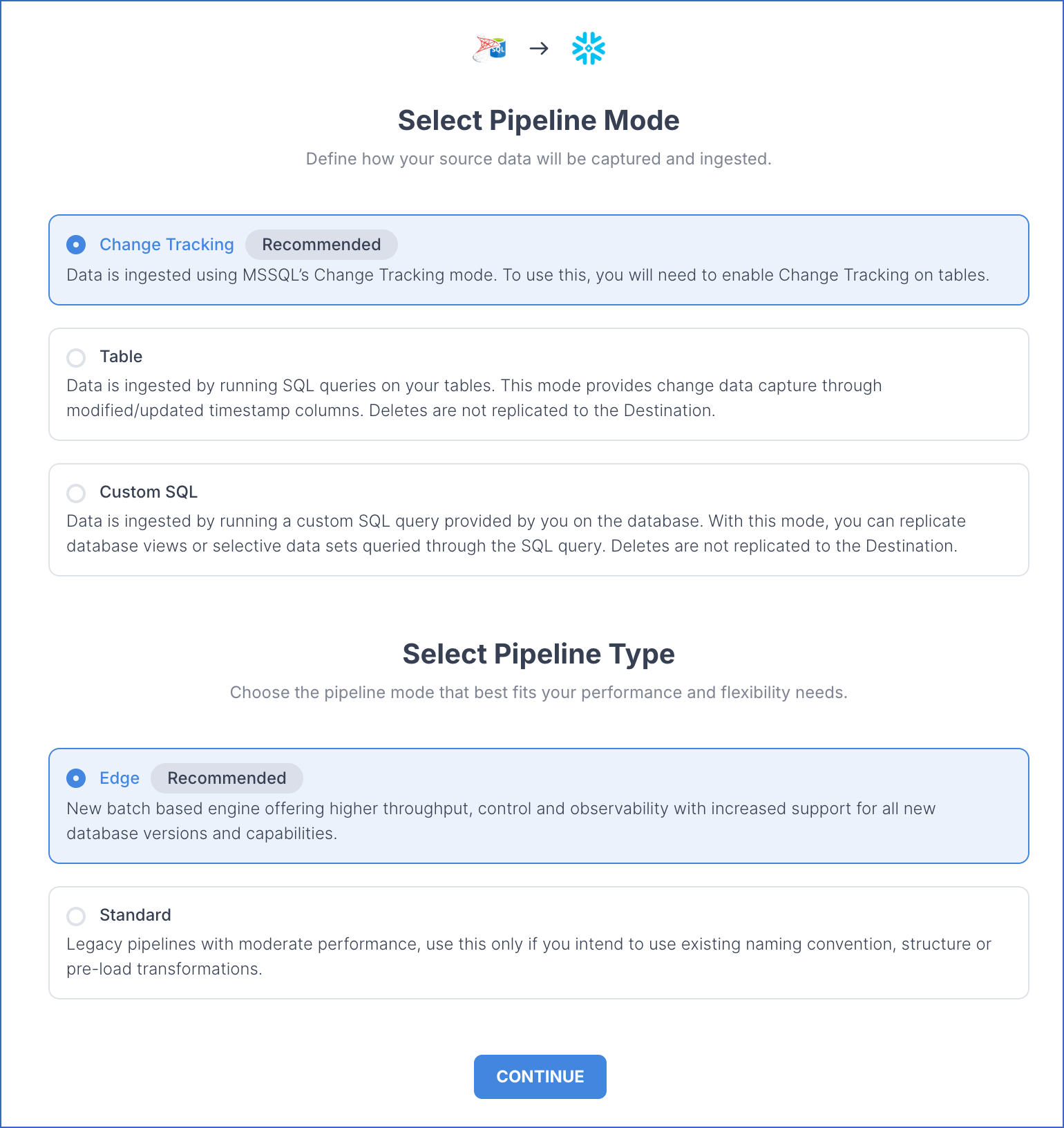Screen dimensions: 1064x1128
Task: Select the Table radio button
Action: [x=76, y=357]
